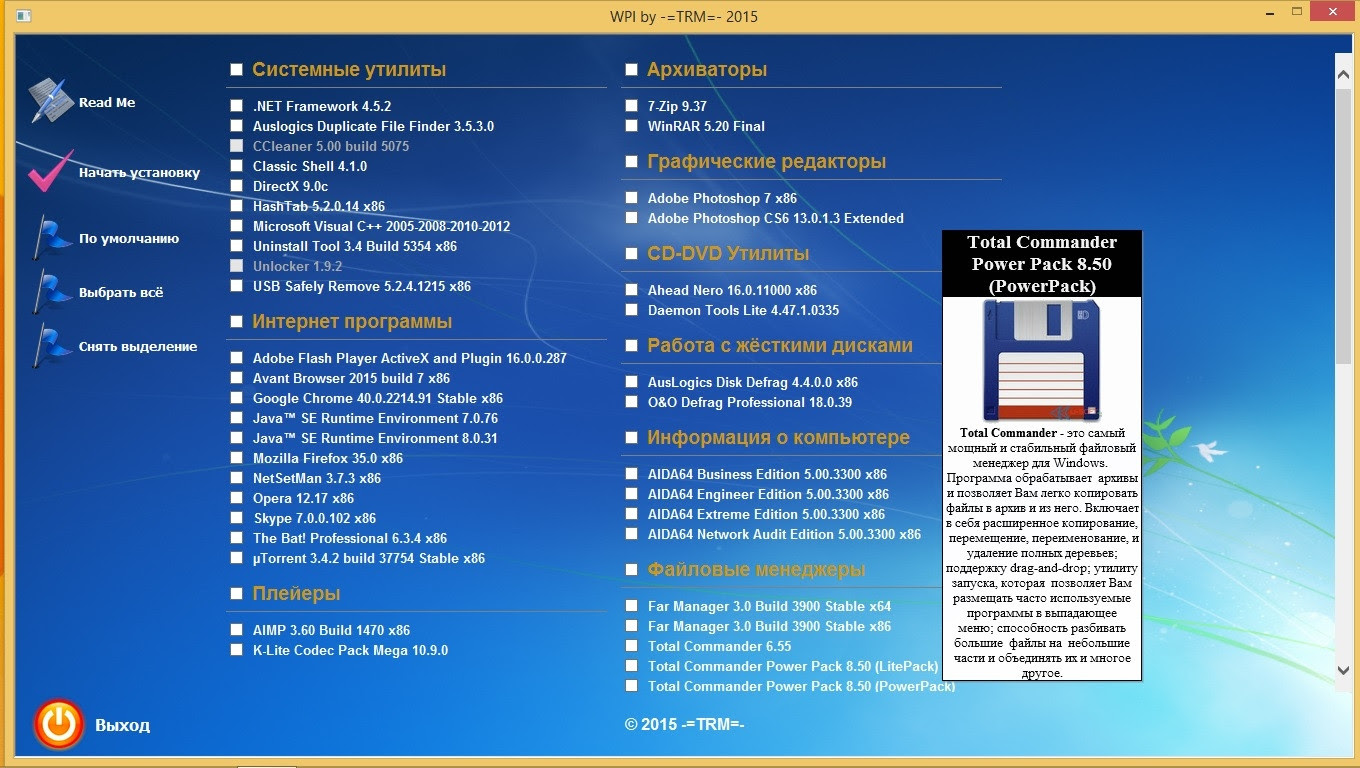1360x768 pixels.
Task: Check Daemon Tools Lite 4.47.1.0335
Action: pyautogui.click(x=631, y=310)
